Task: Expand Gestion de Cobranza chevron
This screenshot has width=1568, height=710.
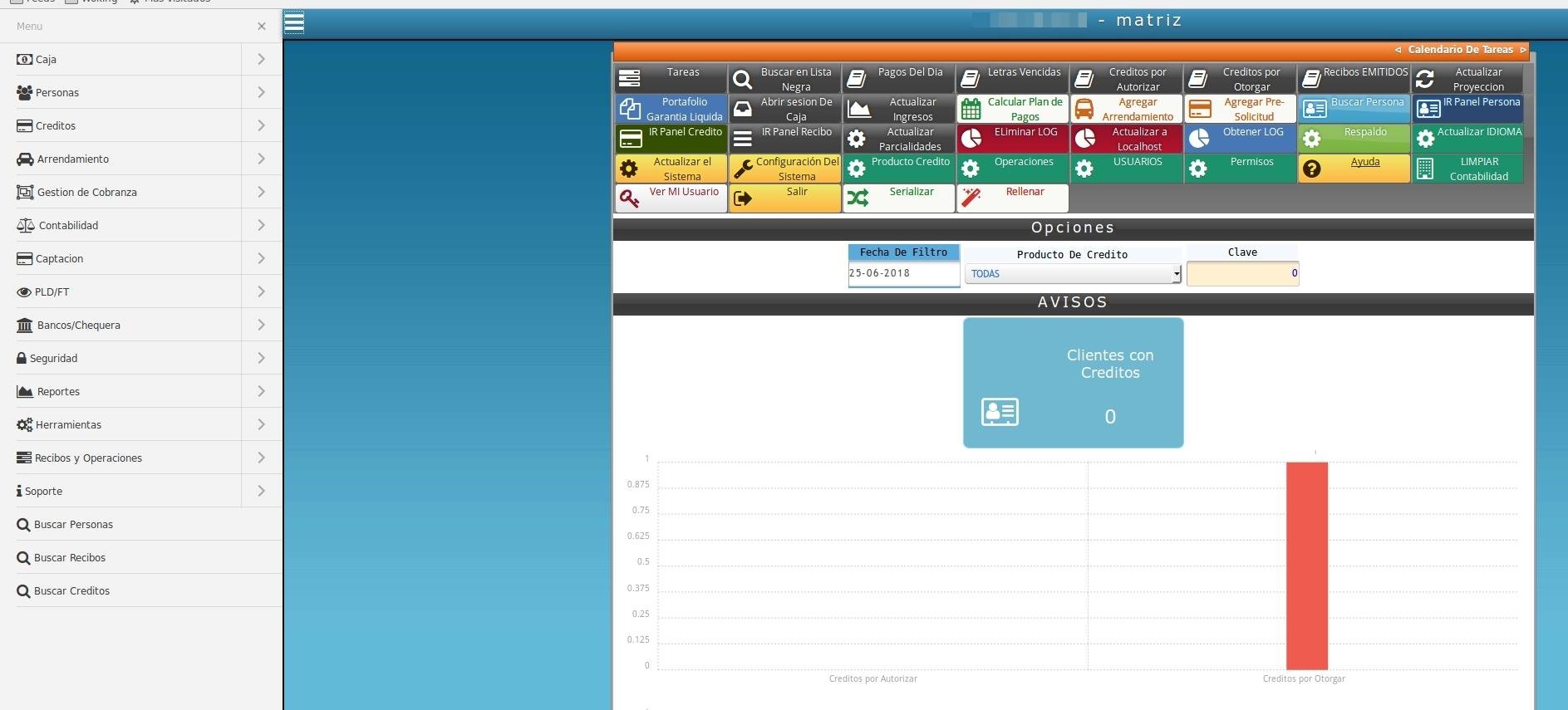Action: (261, 192)
